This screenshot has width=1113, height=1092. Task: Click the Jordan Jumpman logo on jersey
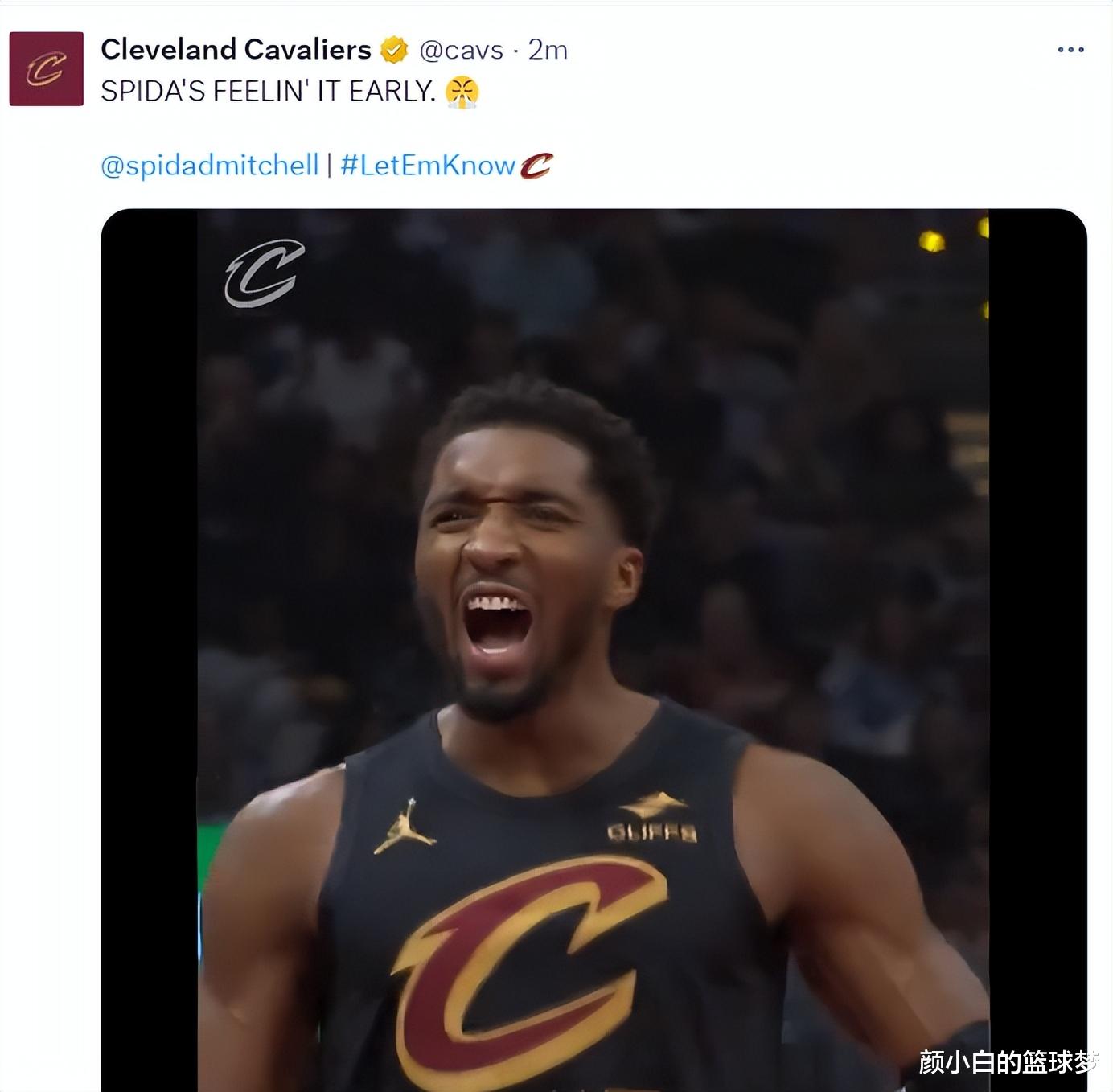point(404,827)
